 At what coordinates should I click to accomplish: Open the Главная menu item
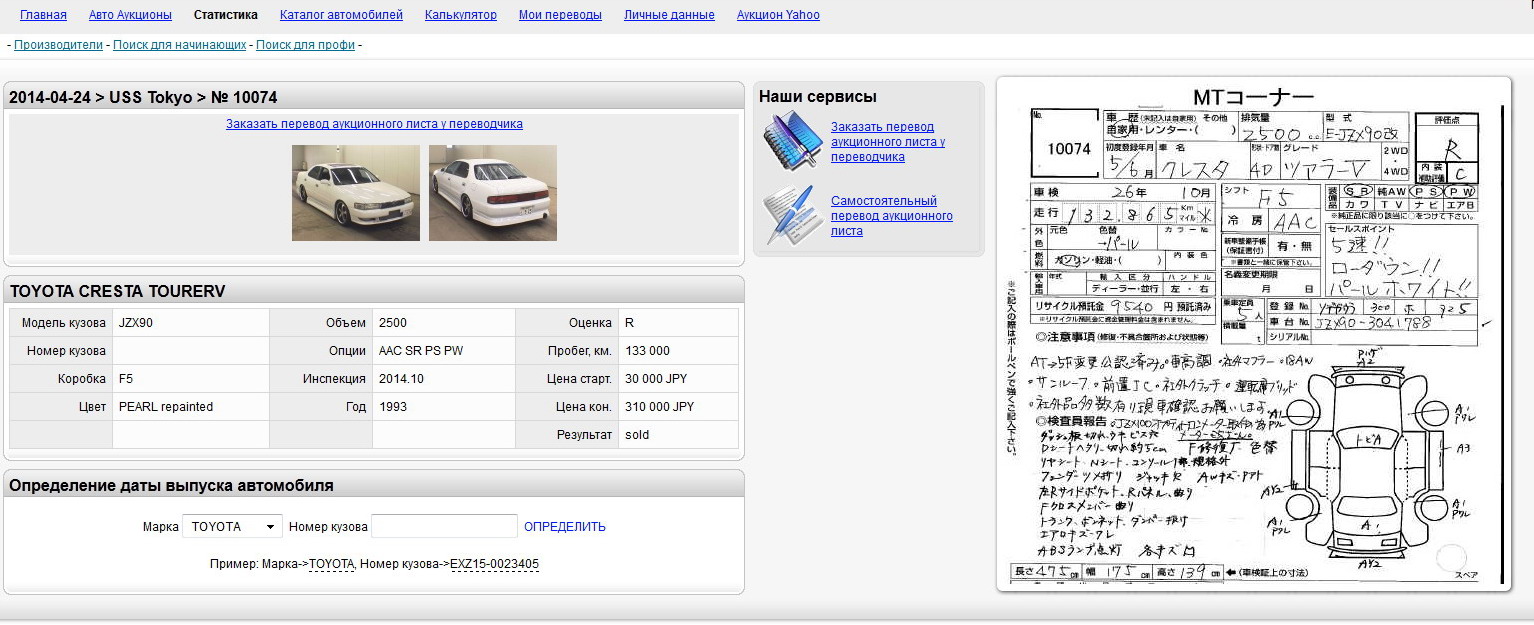click(43, 15)
